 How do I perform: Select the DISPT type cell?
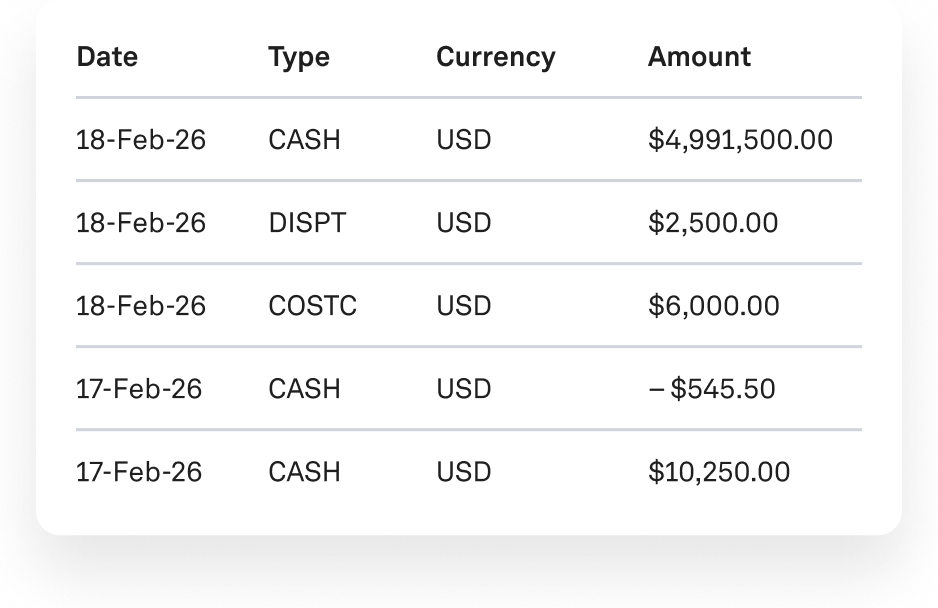pyautogui.click(x=307, y=223)
